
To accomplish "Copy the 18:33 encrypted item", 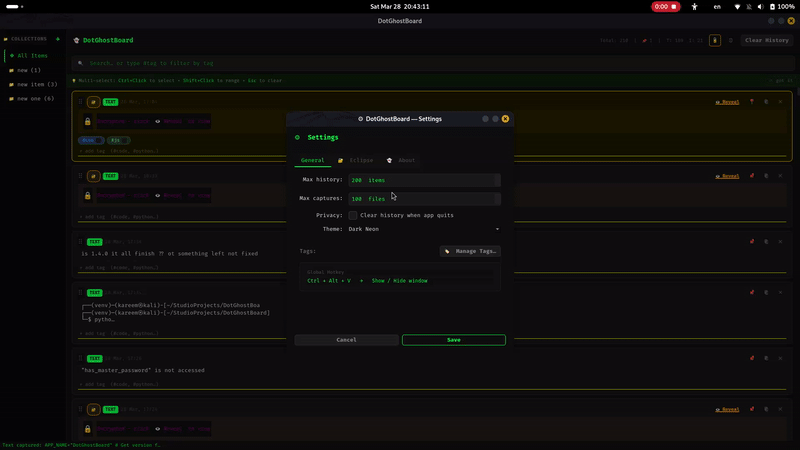I will 766,176.
